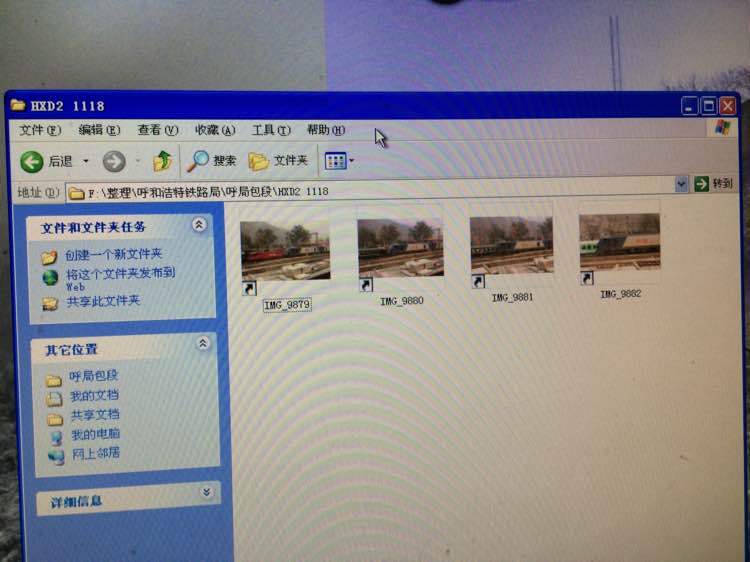Open 共享文档 link
This screenshot has width=750, height=562.
95,415
